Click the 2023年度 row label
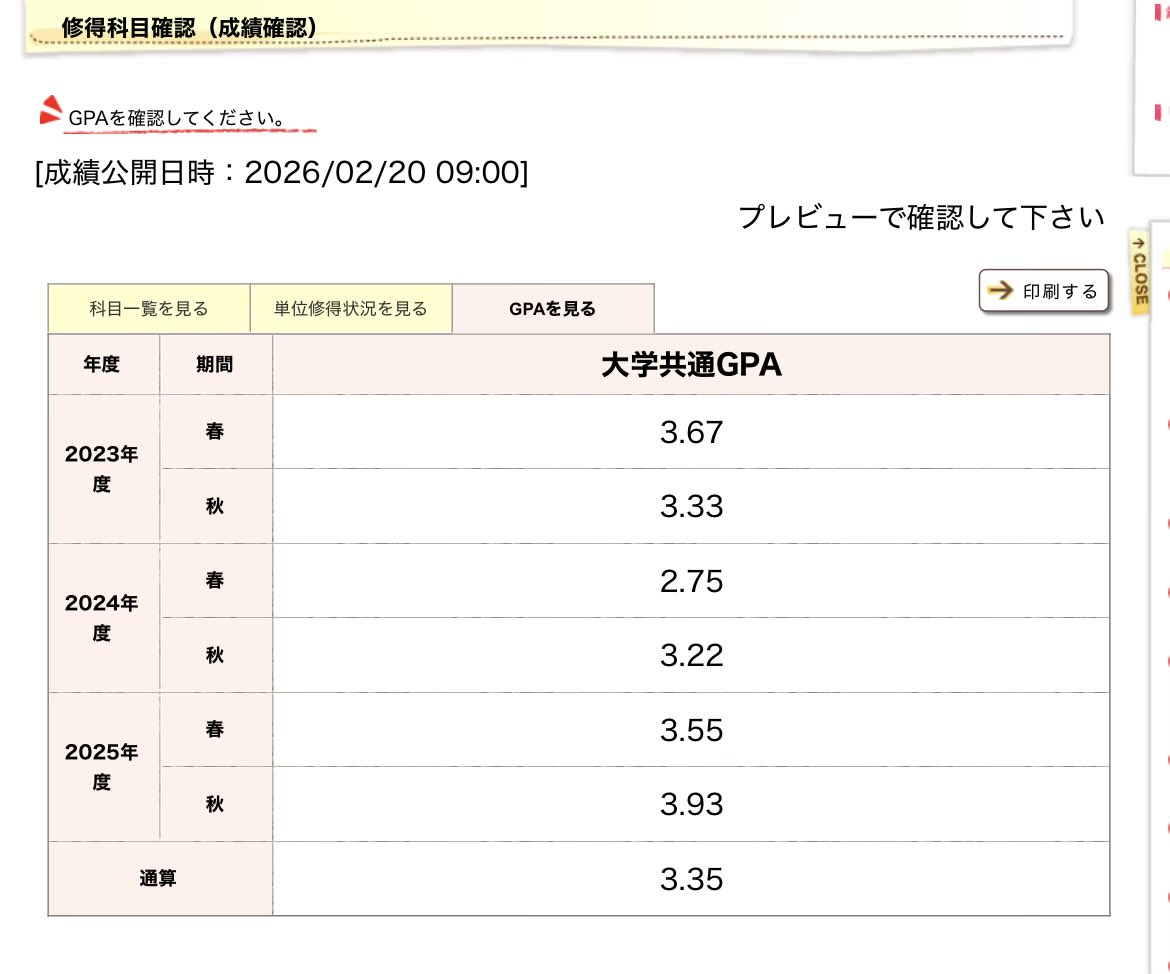 tap(103, 469)
